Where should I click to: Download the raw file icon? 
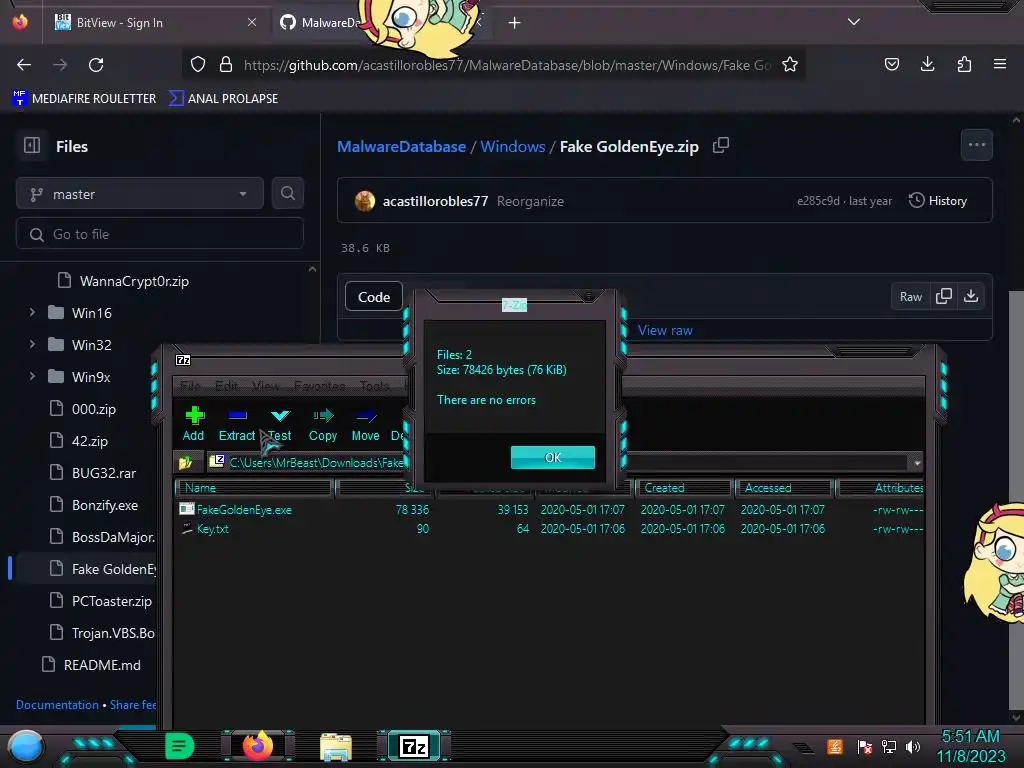point(970,296)
